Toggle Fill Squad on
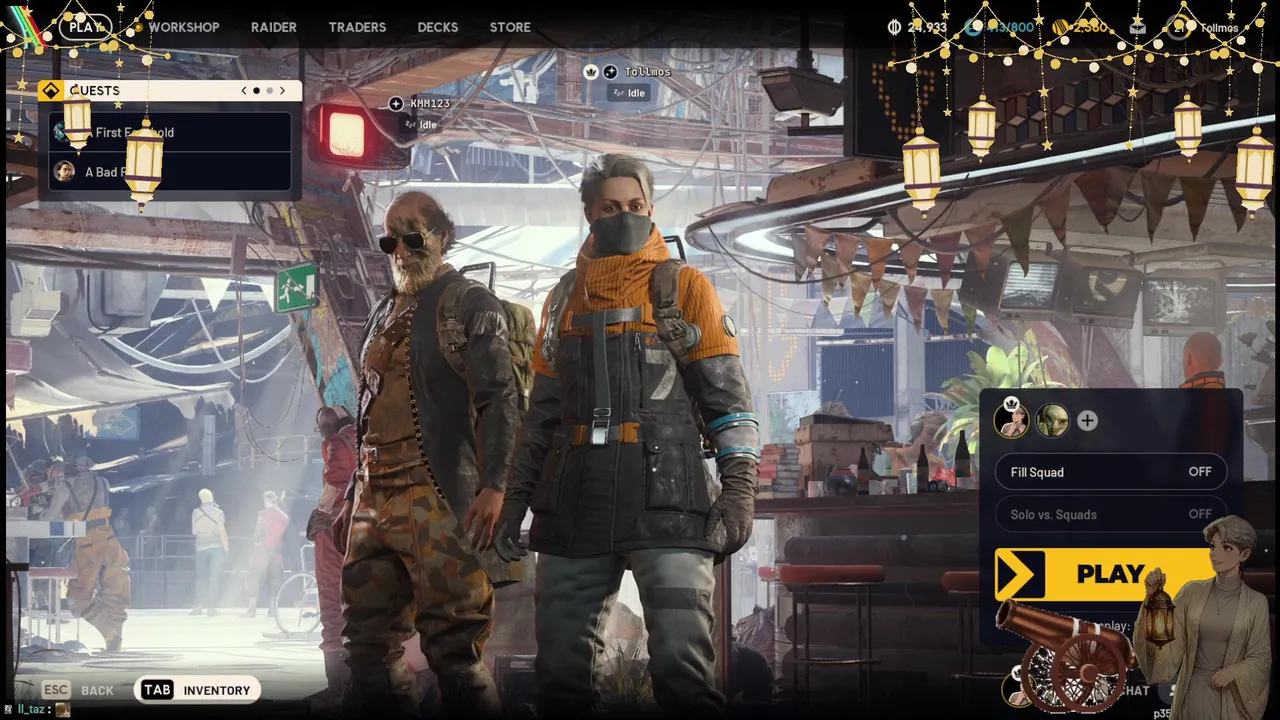The height and width of the screenshot is (720, 1280). [1111, 472]
